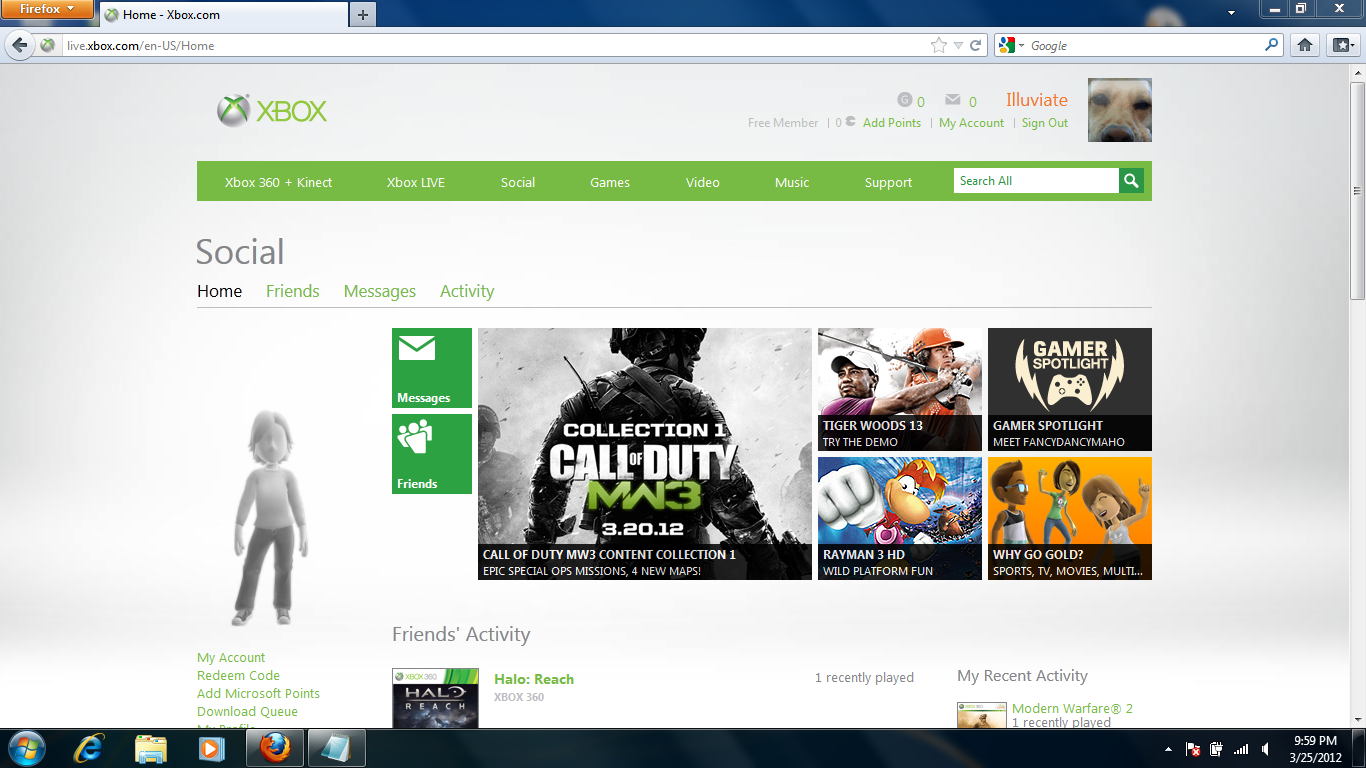
Task: Reload the current page
Action: [976, 45]
